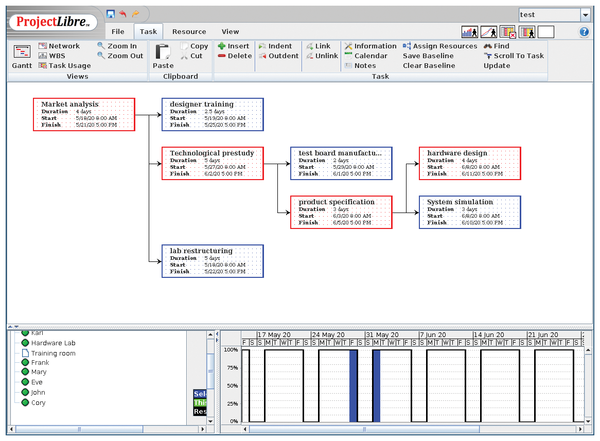
Task: Outdent the selected task
Action: 279,56
